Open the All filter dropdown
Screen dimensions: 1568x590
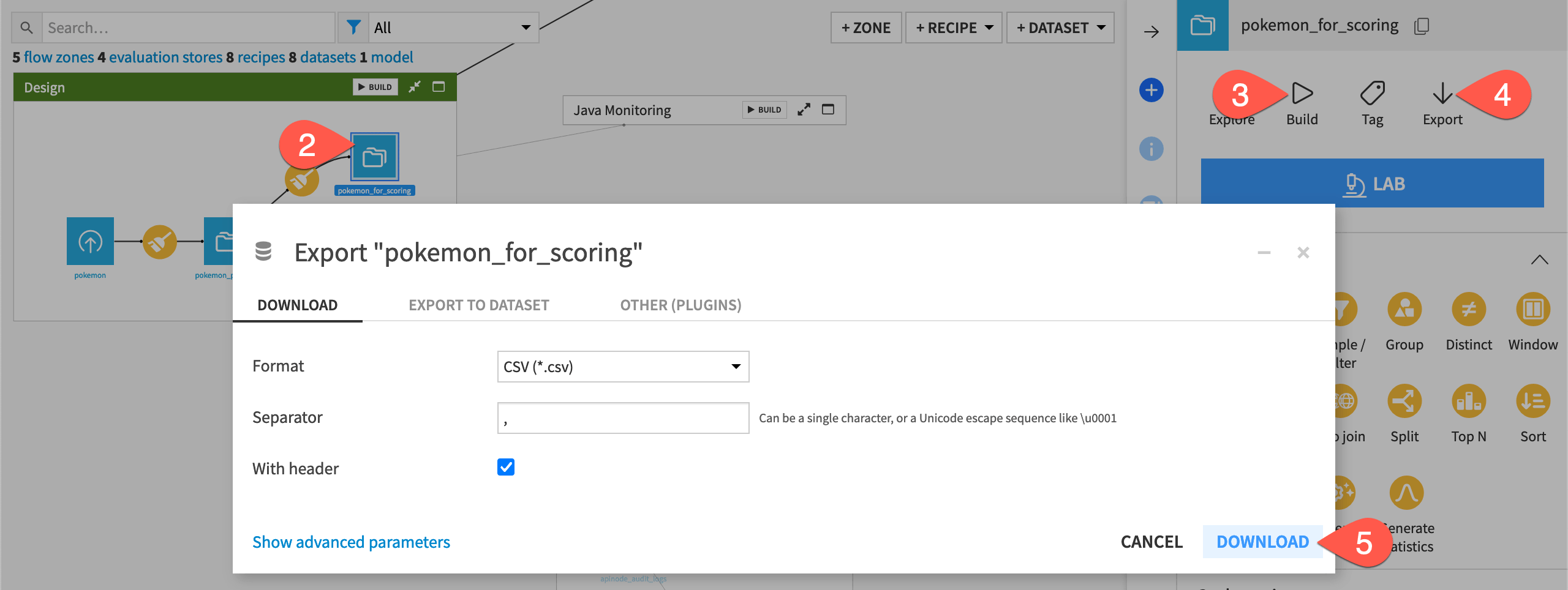[x=452, y=27]
